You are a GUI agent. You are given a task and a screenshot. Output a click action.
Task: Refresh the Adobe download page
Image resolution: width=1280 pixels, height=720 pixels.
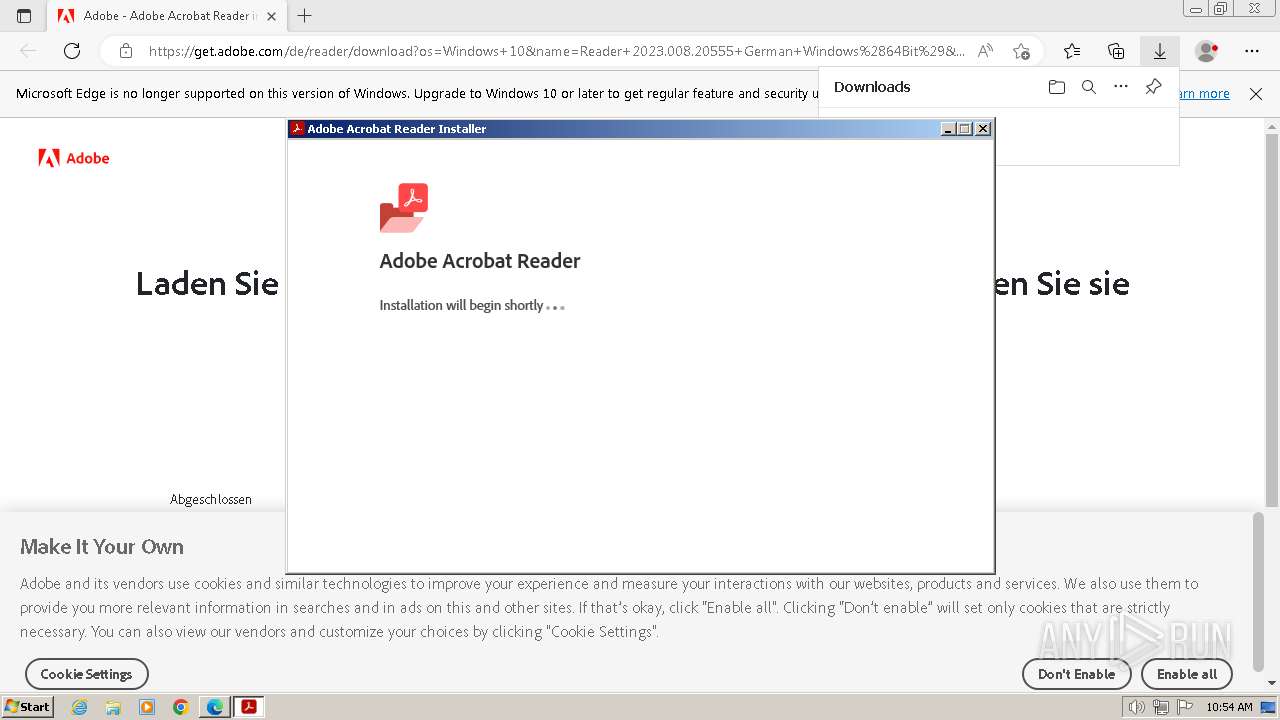pos(72,51)
